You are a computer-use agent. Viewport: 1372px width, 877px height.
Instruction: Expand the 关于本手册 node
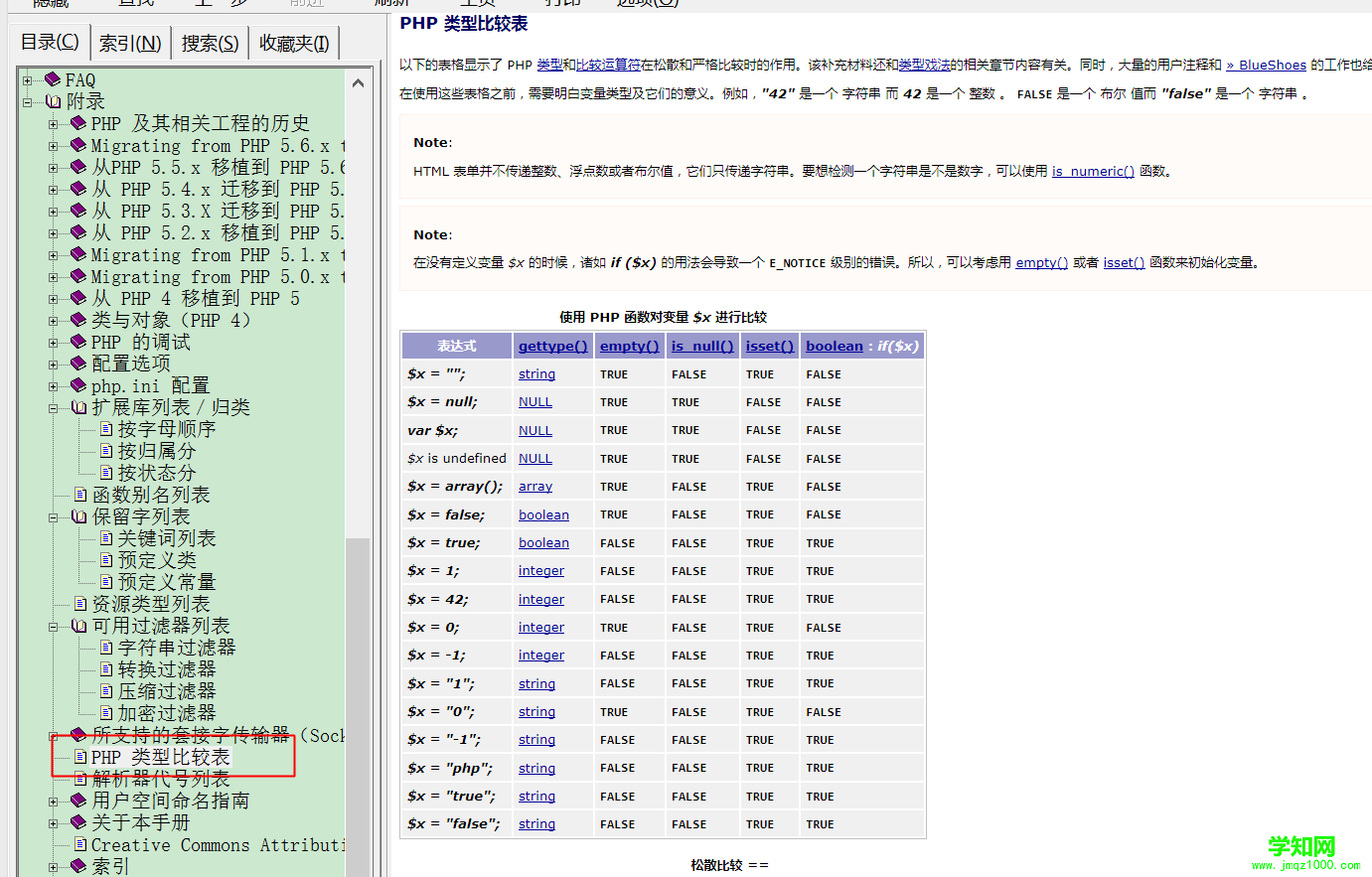point(54,823)
